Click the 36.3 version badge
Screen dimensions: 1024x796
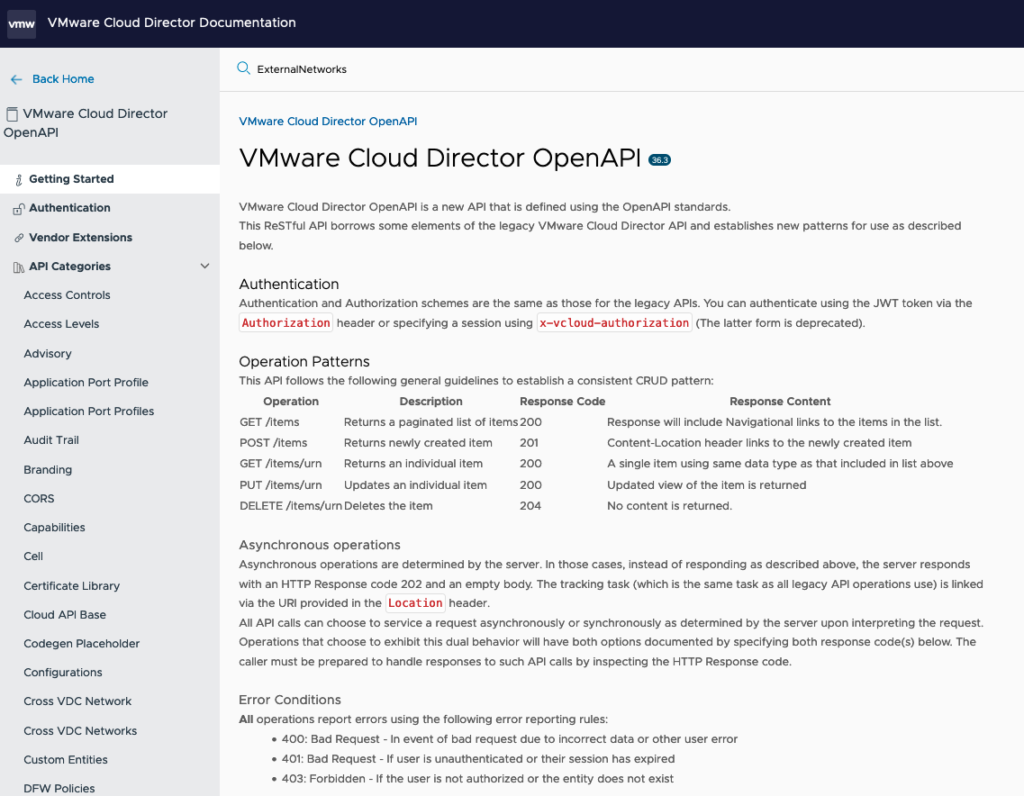point(660,160)
